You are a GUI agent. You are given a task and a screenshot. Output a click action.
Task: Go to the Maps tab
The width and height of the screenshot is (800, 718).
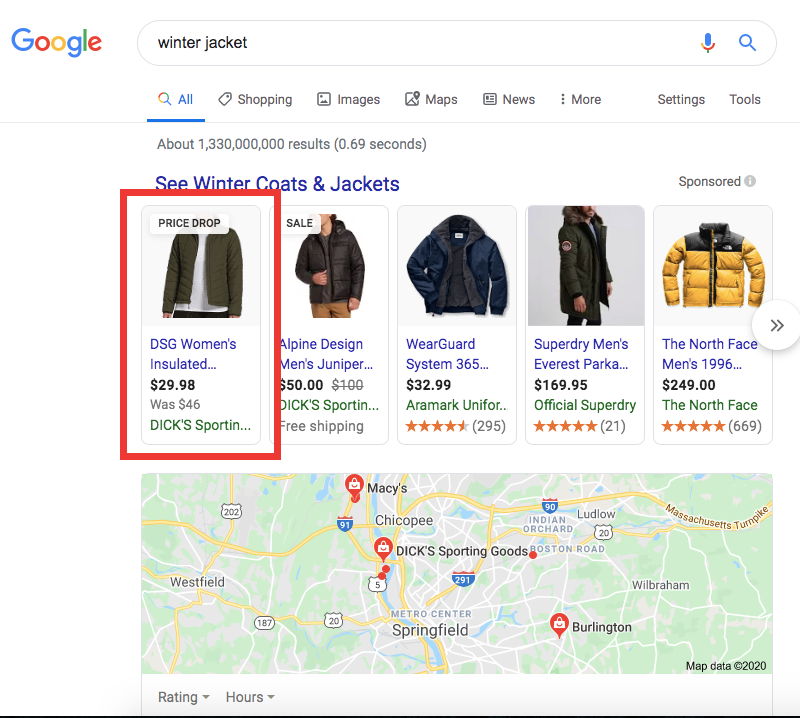click(x=431, y=99)
